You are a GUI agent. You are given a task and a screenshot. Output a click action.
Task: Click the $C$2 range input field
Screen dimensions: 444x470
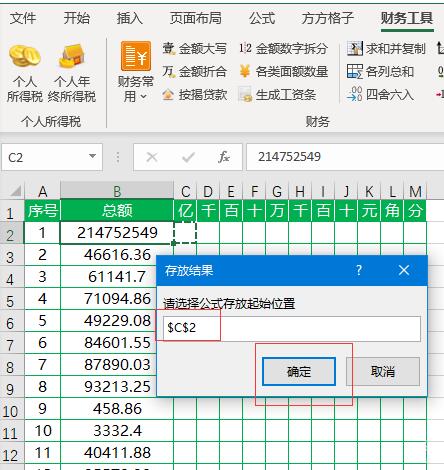[292, 328]
